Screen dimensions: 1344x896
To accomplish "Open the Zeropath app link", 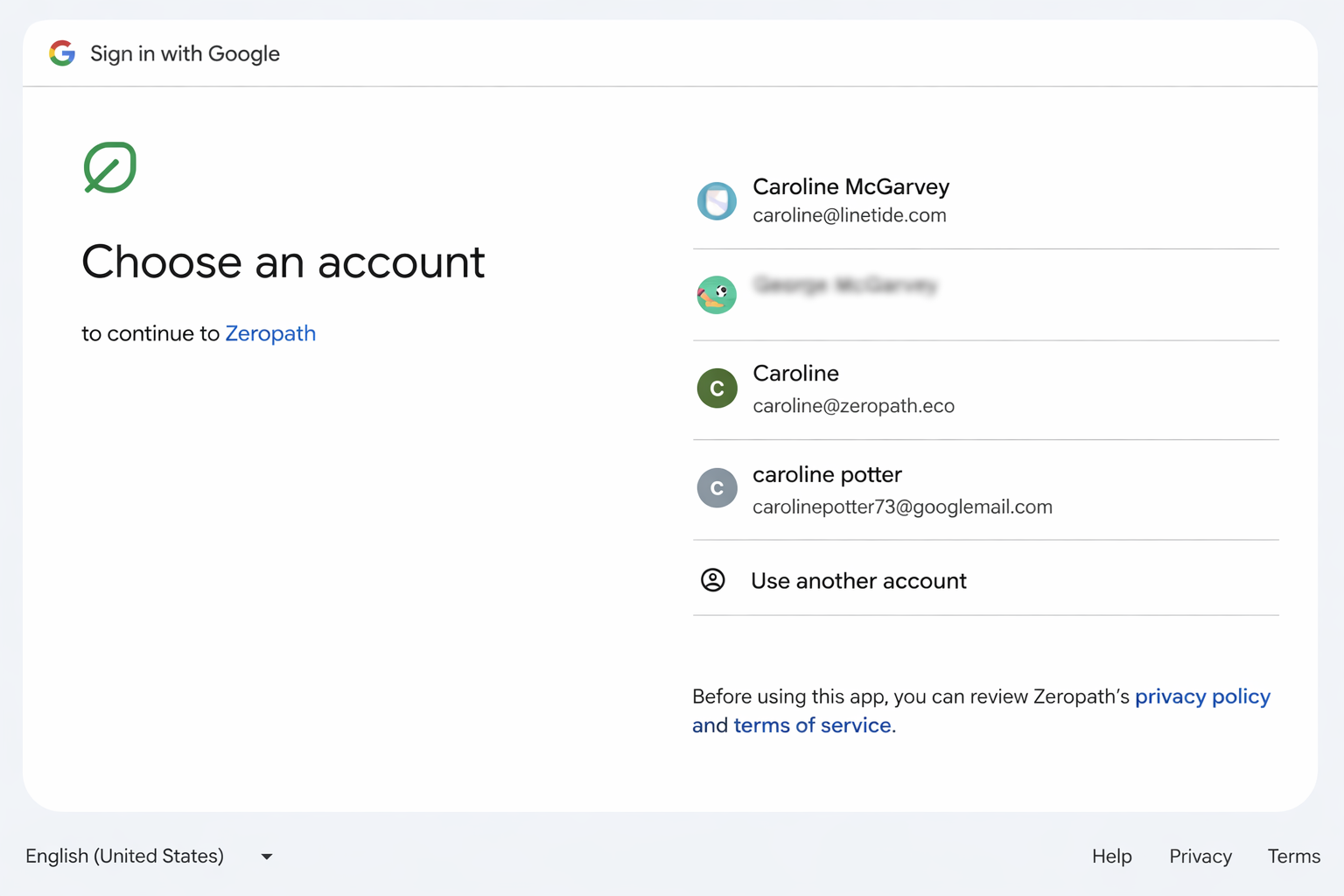I will 270,333.
